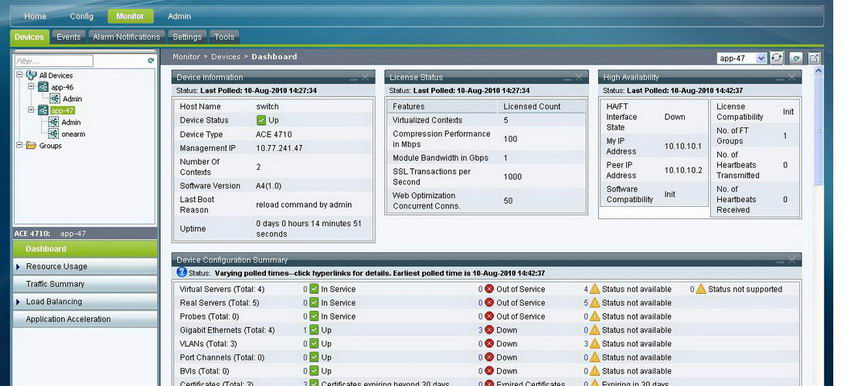This screenshot has height=386, width=850.
Task: Click the sync icon next to app-47 dropdown
Action: click(777, 58)
